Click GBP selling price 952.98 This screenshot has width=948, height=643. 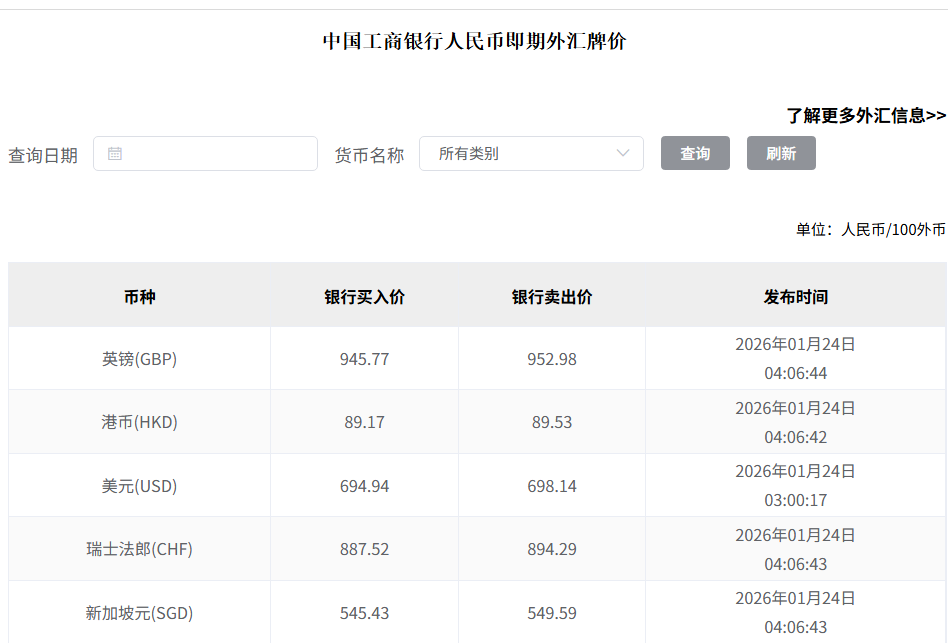pyautogui.click(x=552, y=359)
